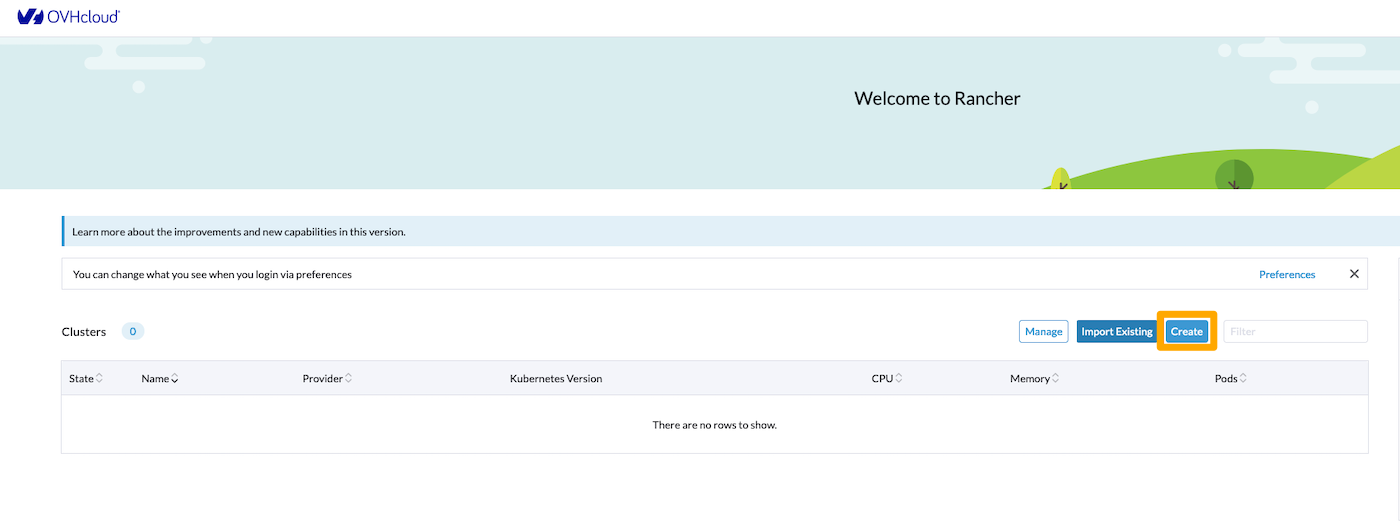Create a new cluster
Viewport: 1400px width, 526px height.
tap(1187, 332)
